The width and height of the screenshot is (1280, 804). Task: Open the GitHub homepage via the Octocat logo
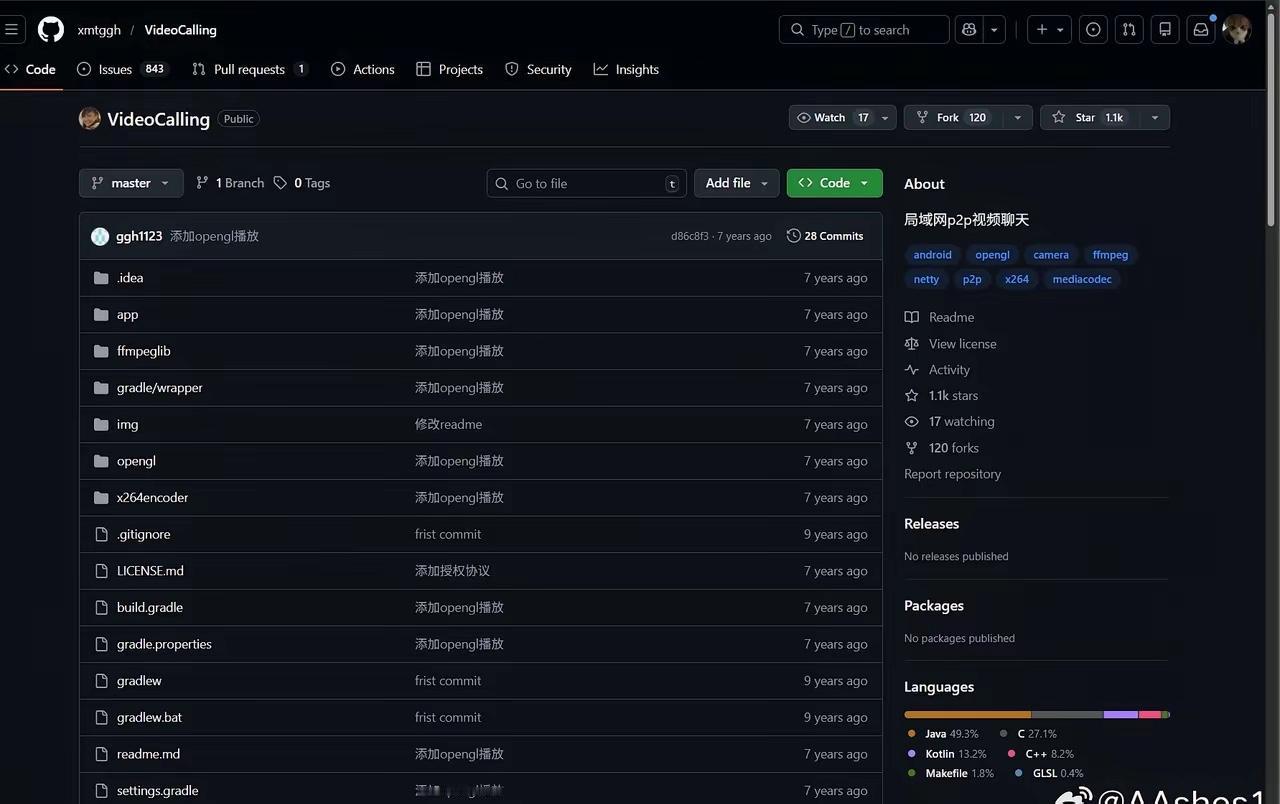point(51,29)
